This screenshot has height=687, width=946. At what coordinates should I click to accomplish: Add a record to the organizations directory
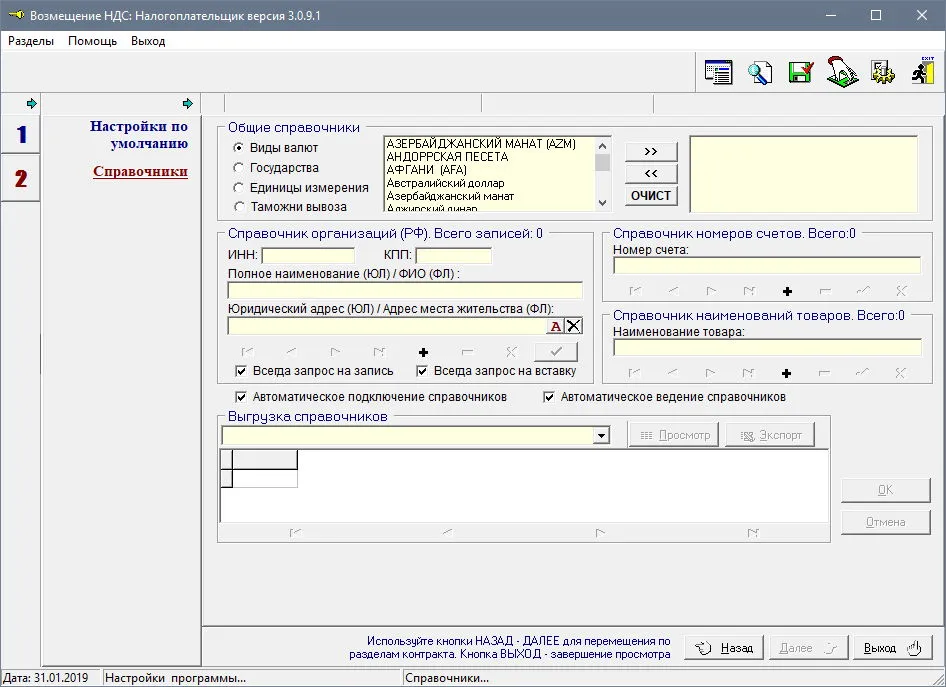point(424,352)
